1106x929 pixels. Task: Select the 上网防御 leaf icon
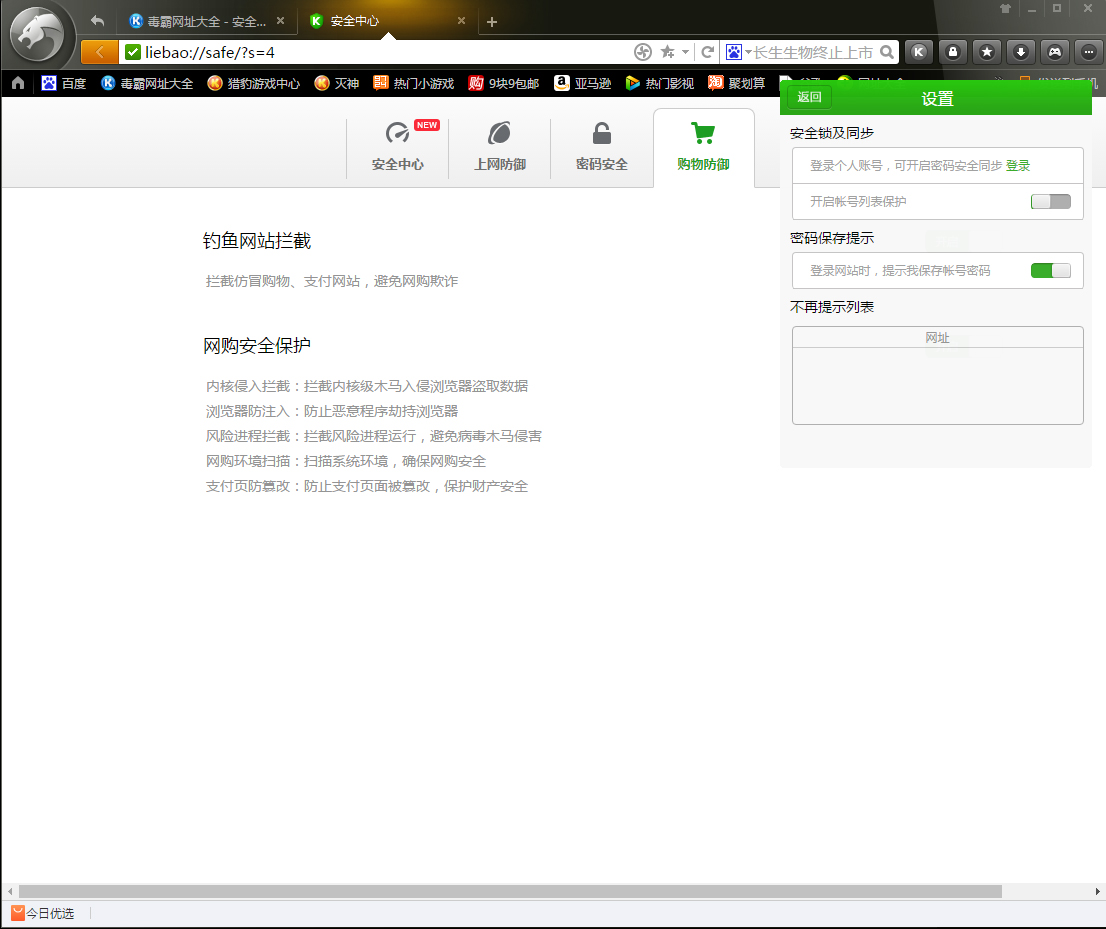(x=500, y=145)
